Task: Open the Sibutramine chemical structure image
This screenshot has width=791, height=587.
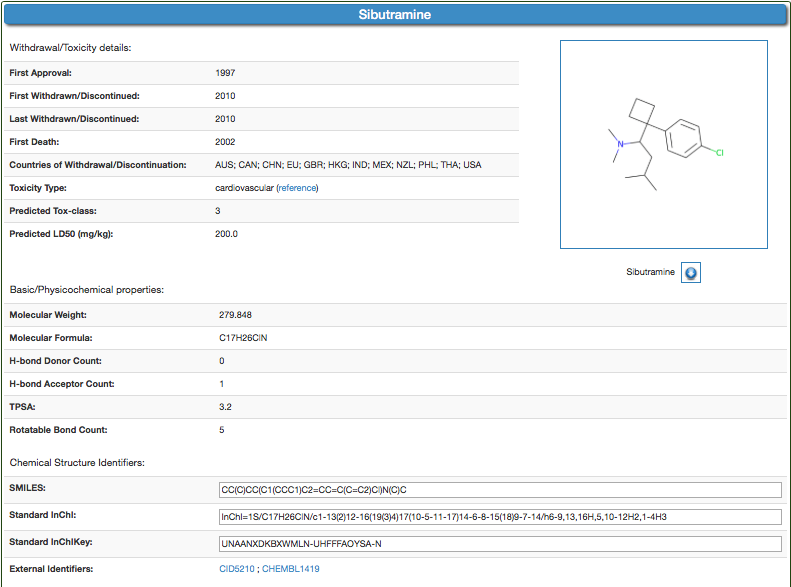Action: point(663,144)
